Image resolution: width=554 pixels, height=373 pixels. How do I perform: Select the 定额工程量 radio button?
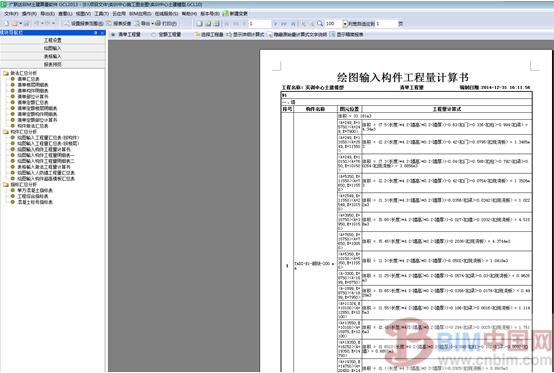(x=153, y=35)
